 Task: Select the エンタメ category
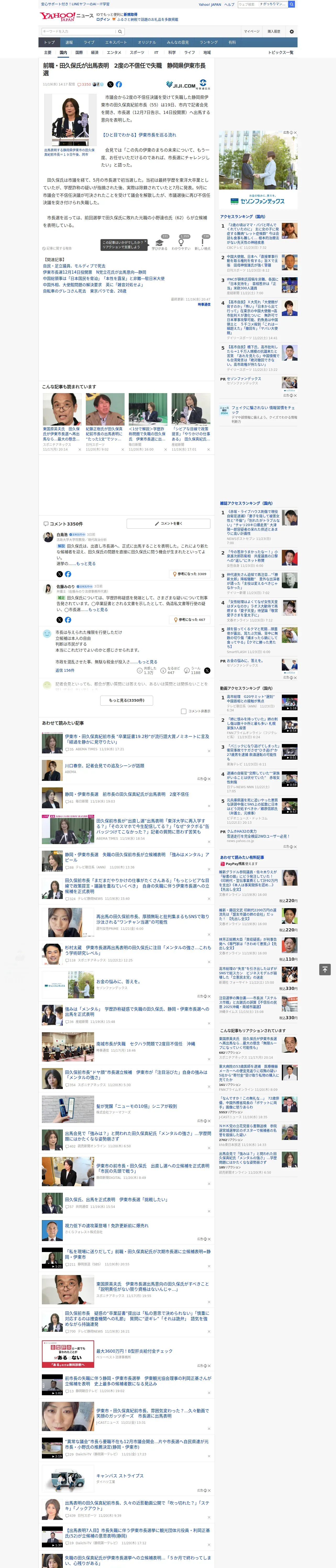pos(114,52)
